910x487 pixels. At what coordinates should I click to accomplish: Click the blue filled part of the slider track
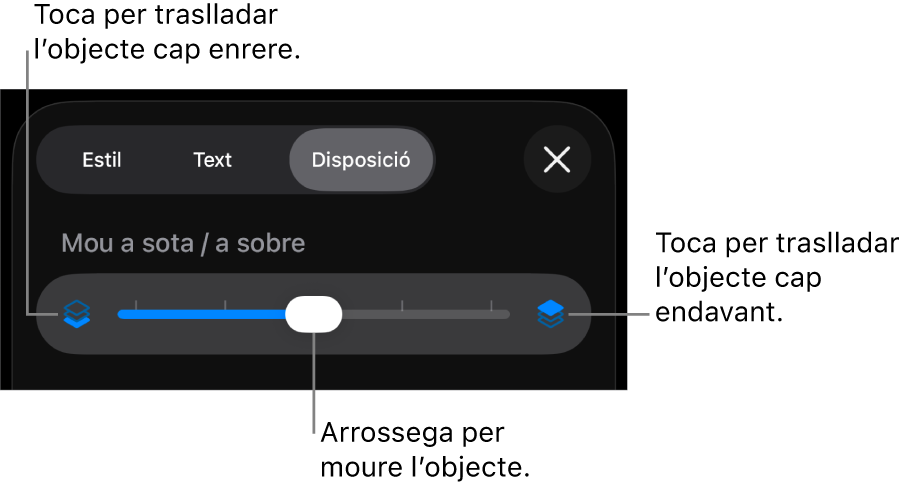click(201, 315)
